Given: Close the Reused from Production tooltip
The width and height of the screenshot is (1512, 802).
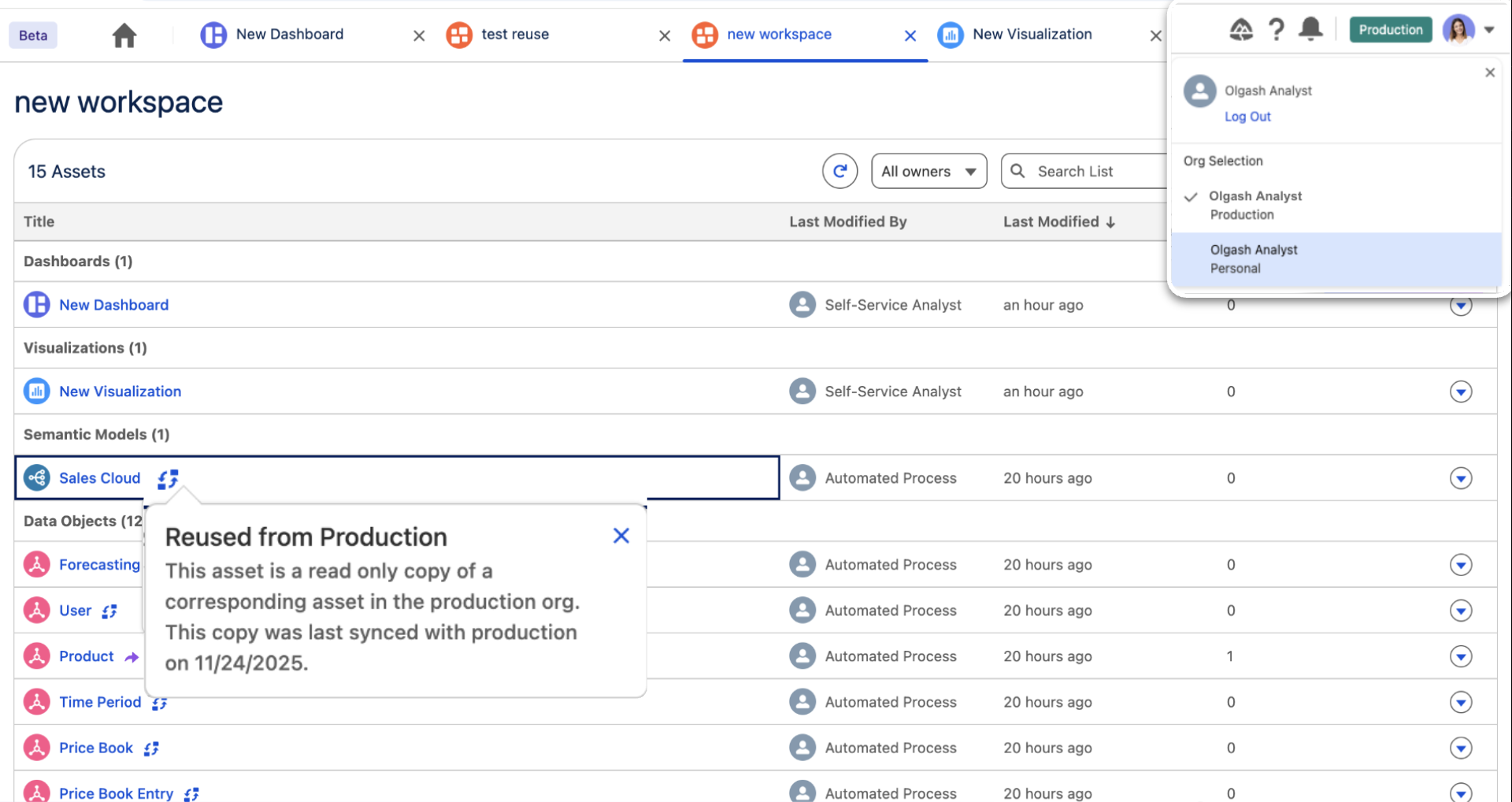Looking at the screenshot, I should (x=621, y=536).
